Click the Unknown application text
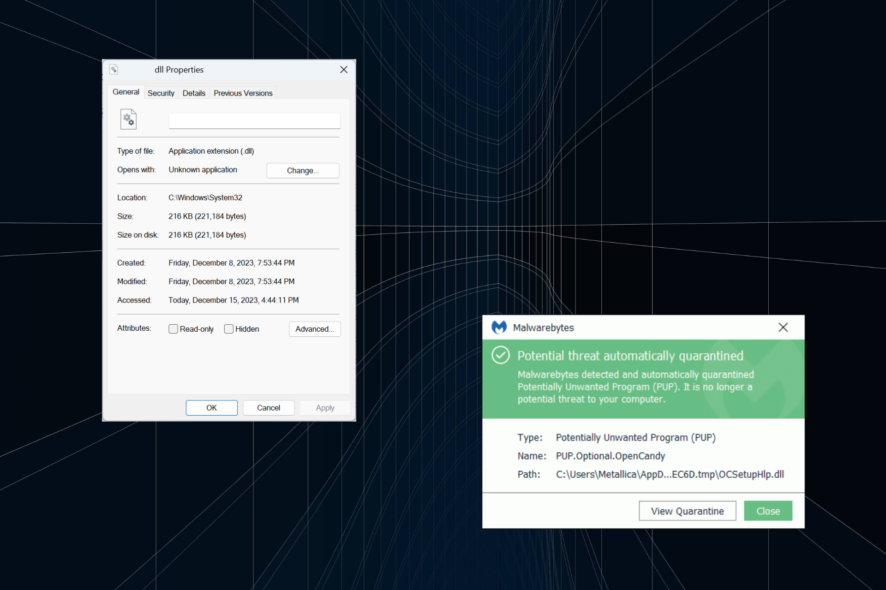 tap(203, 170)
